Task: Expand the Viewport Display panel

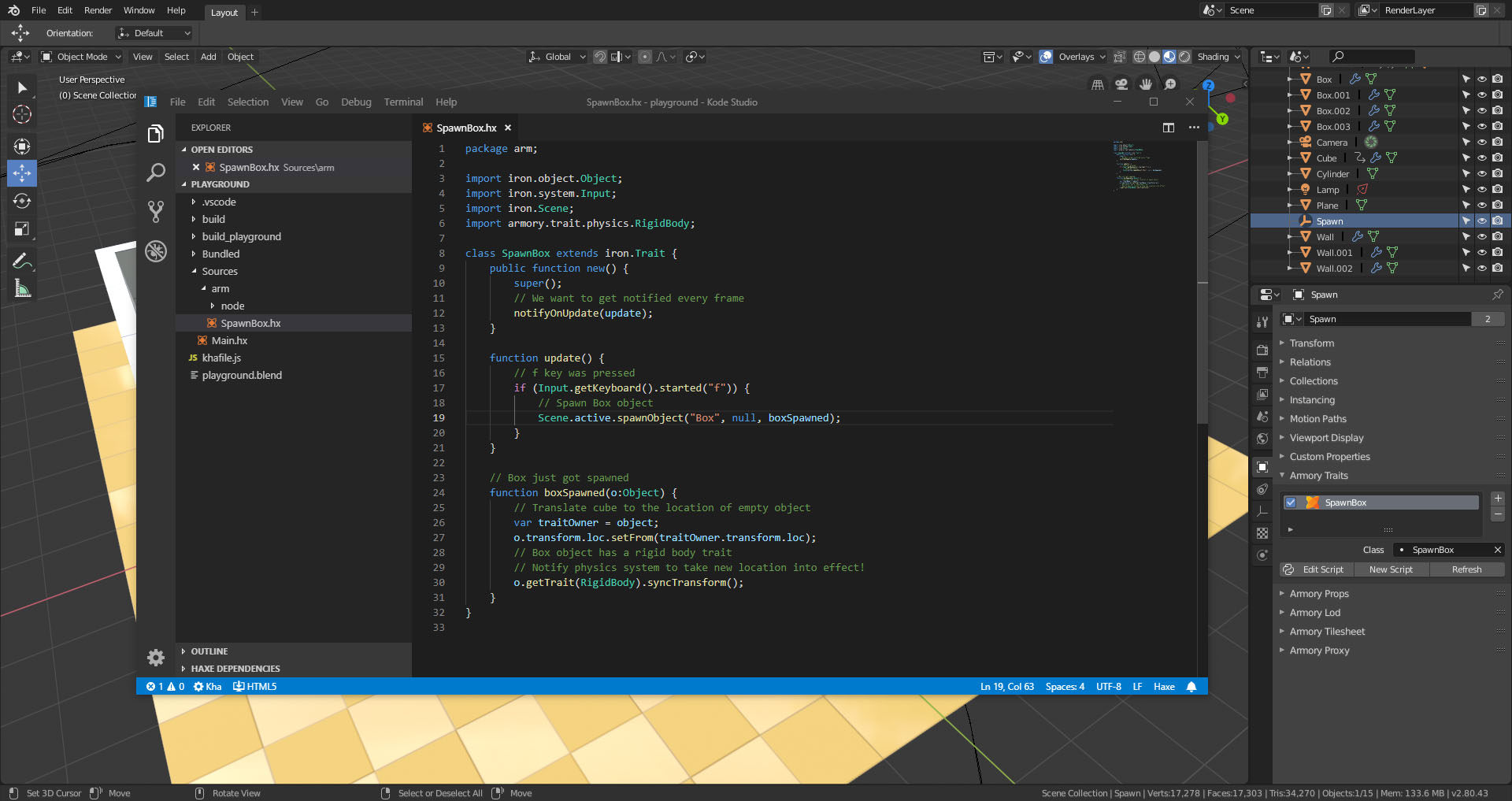Action: pos(1326,438)
